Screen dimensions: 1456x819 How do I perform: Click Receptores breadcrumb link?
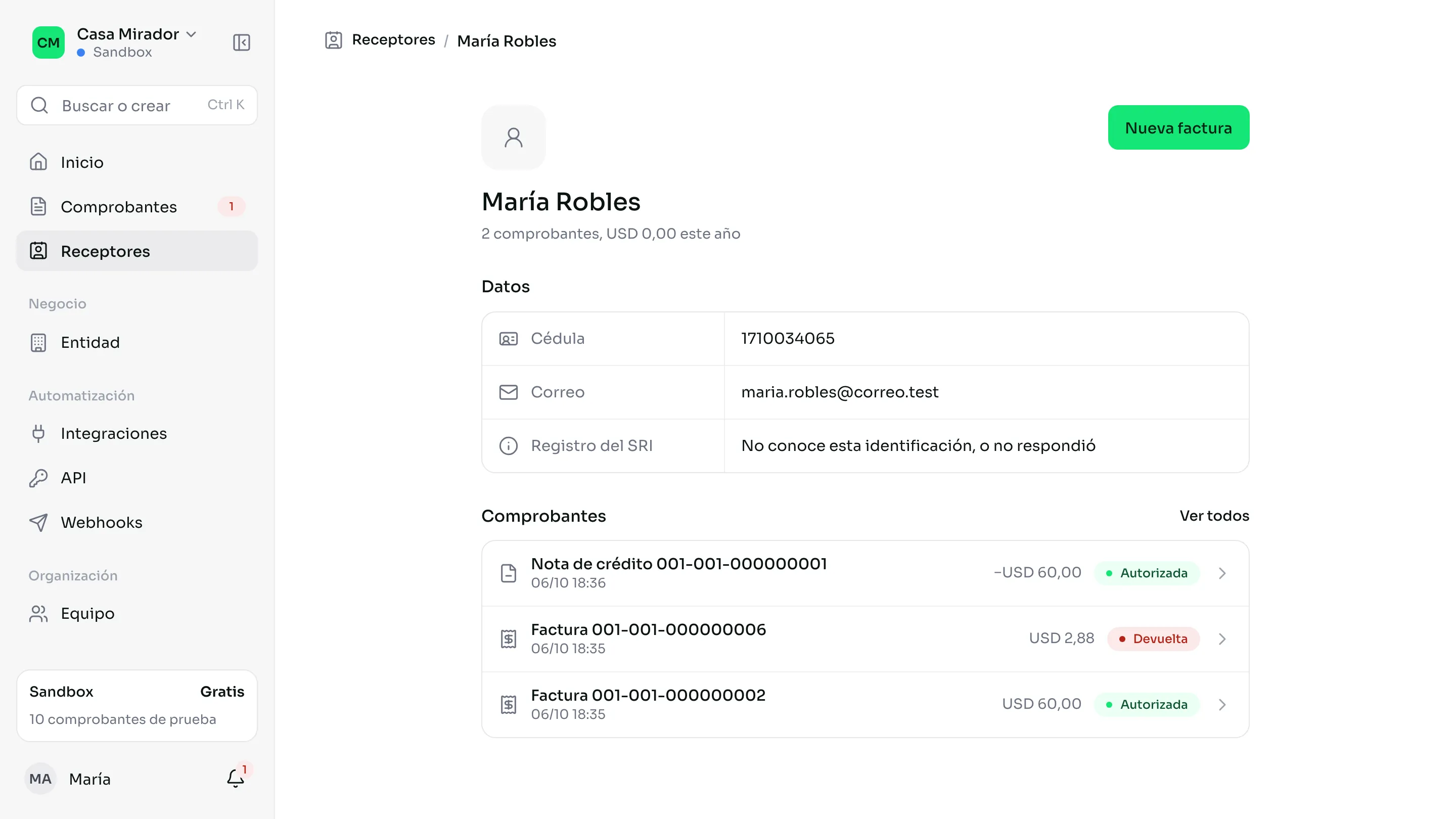393,40
